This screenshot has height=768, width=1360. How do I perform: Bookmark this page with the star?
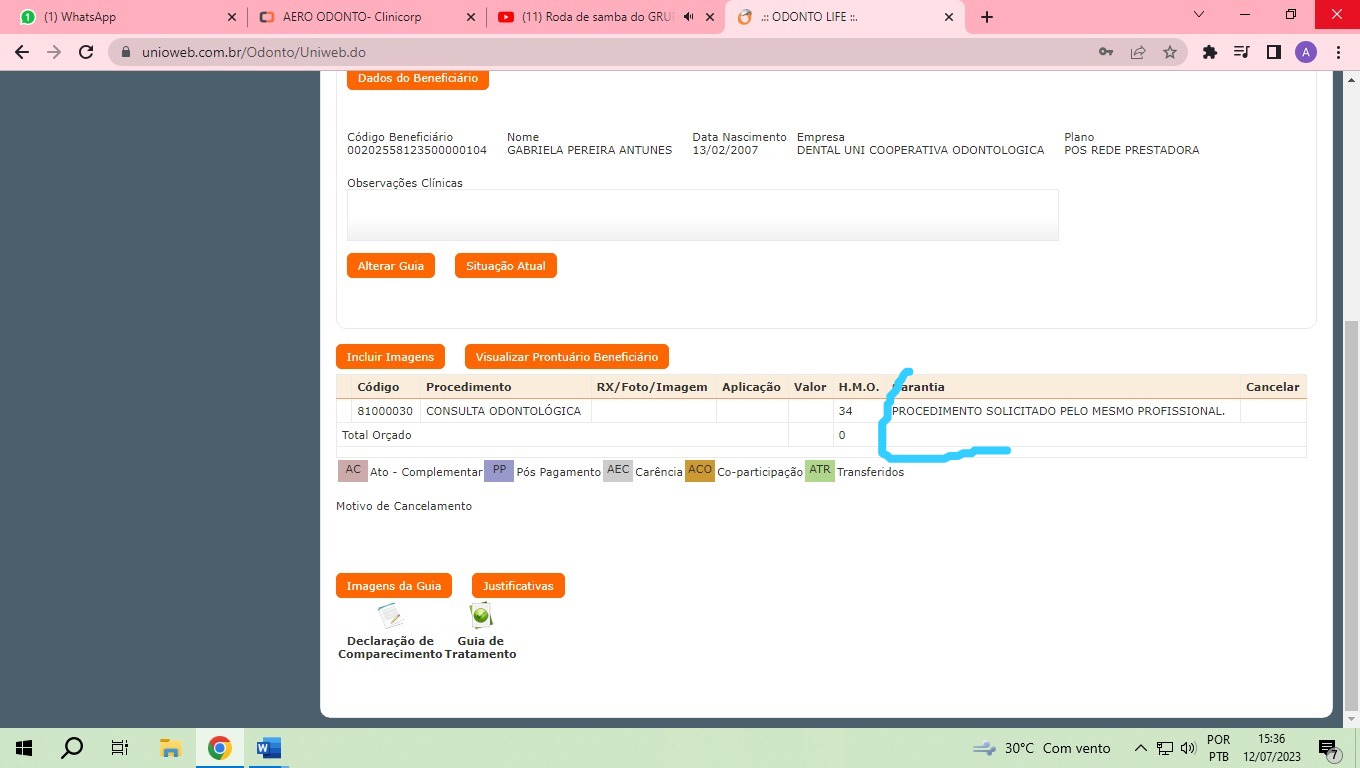tap(1170, 52)
